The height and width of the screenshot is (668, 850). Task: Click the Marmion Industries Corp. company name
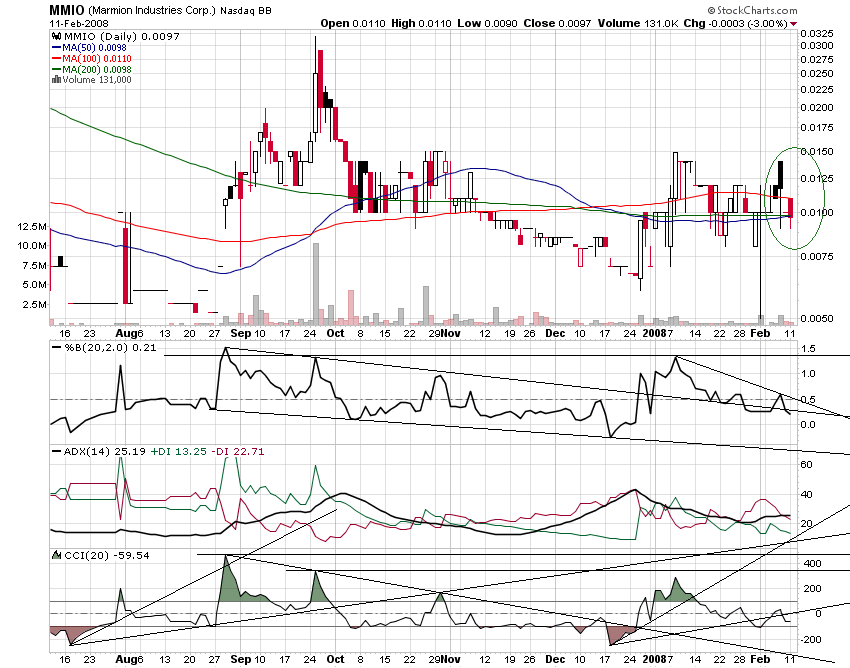[x=152, y=10]
